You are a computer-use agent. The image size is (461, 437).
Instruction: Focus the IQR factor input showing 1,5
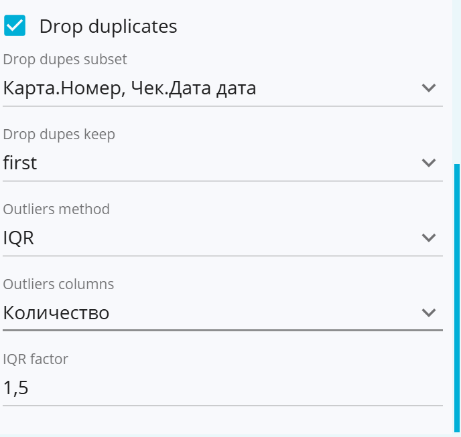pyautogui.click(x=223, y=388)
